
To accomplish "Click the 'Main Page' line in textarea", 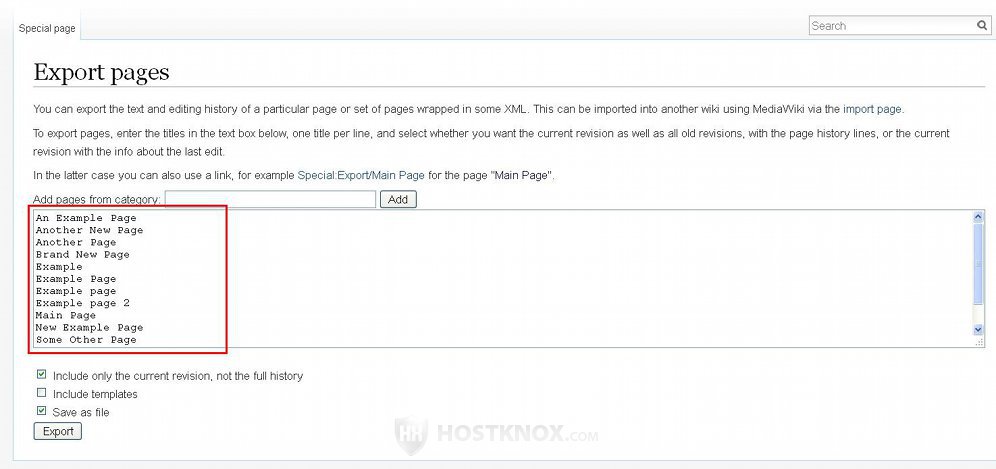I will coord(66,315).
